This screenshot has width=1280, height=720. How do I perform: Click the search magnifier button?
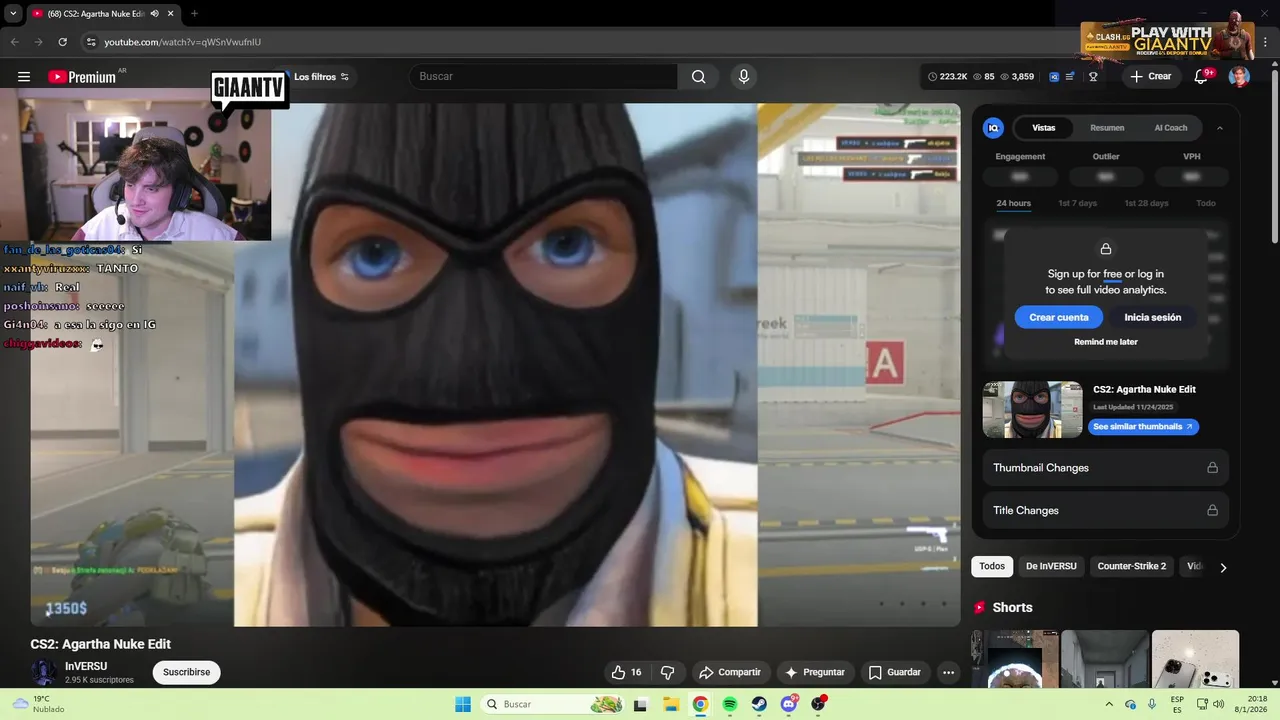click(698, 77)
